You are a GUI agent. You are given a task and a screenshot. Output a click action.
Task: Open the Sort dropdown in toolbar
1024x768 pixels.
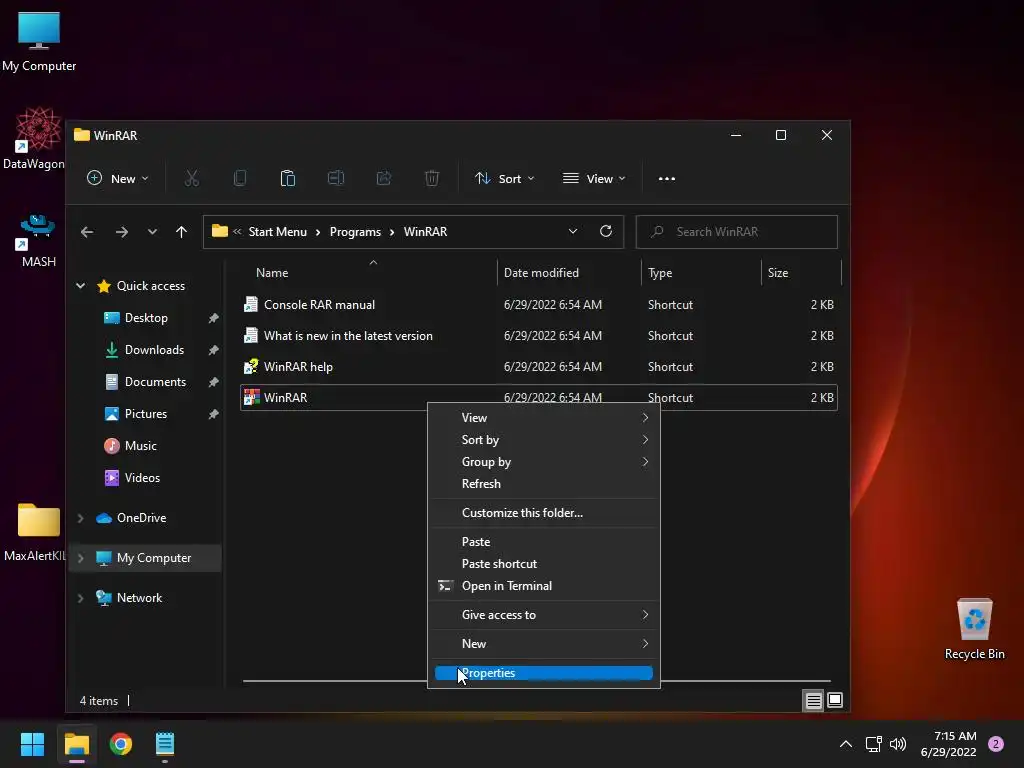[x=504, y=178]
